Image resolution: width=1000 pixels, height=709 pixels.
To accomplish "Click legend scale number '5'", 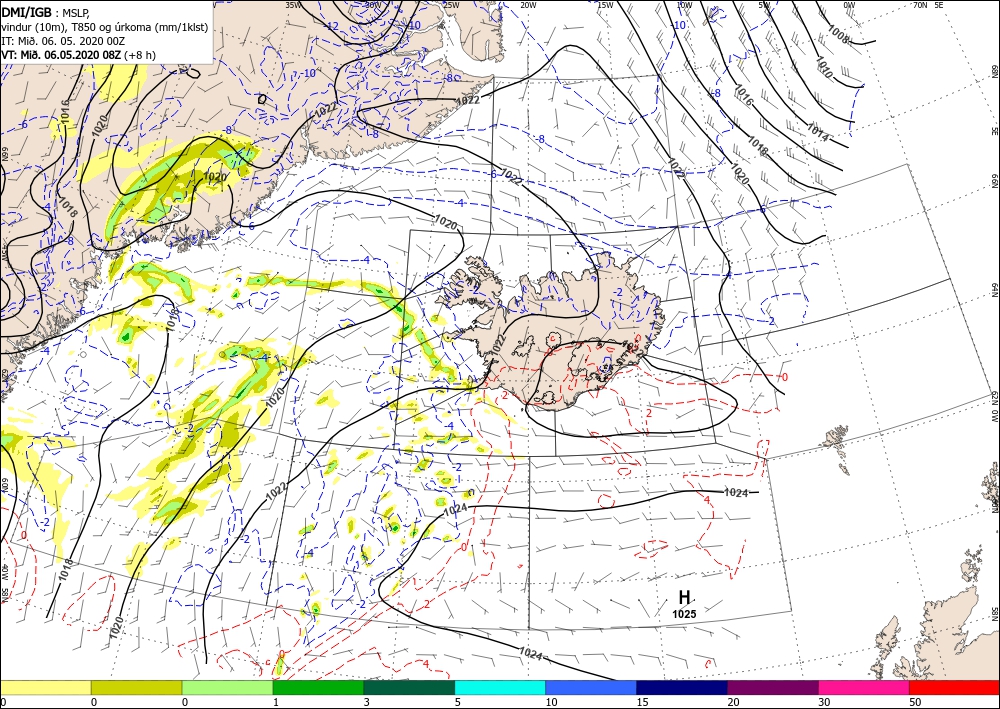I will [x=457, y=702].
